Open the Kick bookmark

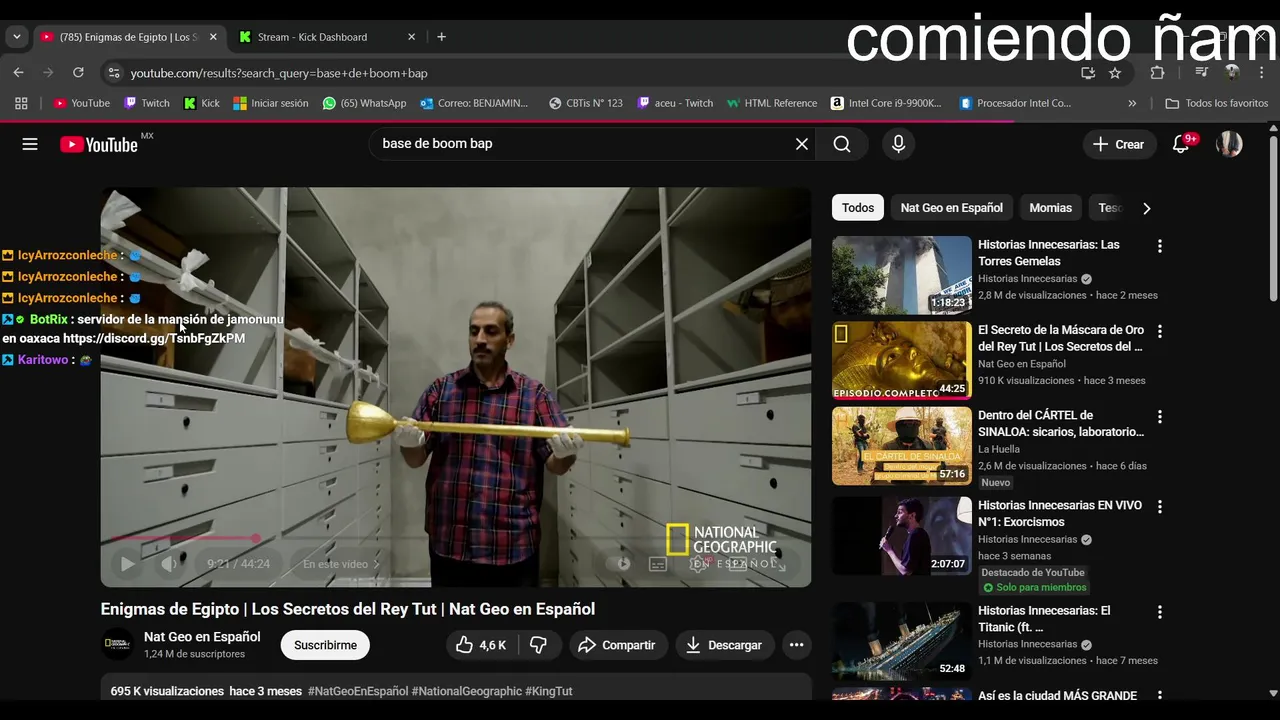[201, 103]
